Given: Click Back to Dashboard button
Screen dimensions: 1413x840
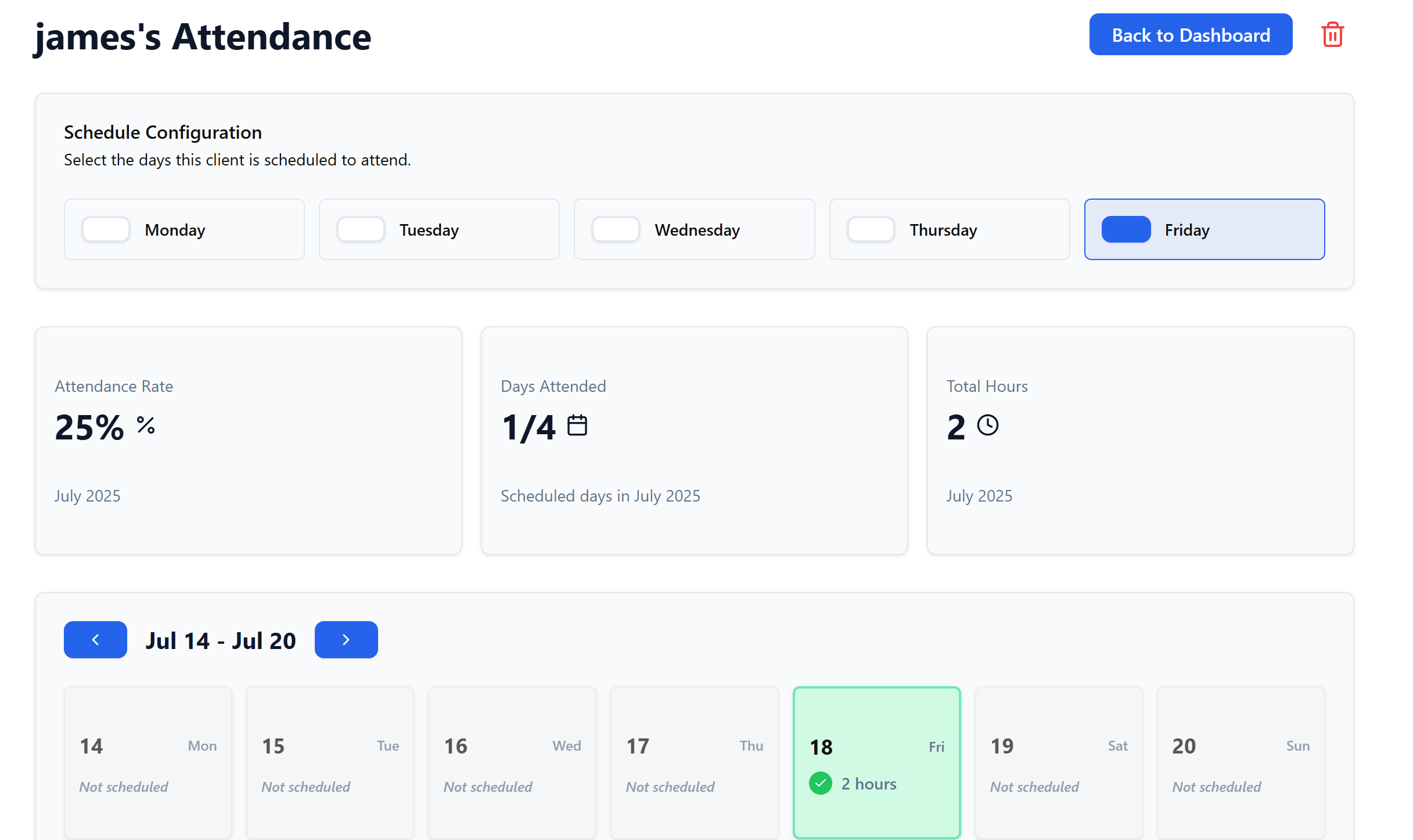Looking at the screenshot, I should (x=1191, y=35).
